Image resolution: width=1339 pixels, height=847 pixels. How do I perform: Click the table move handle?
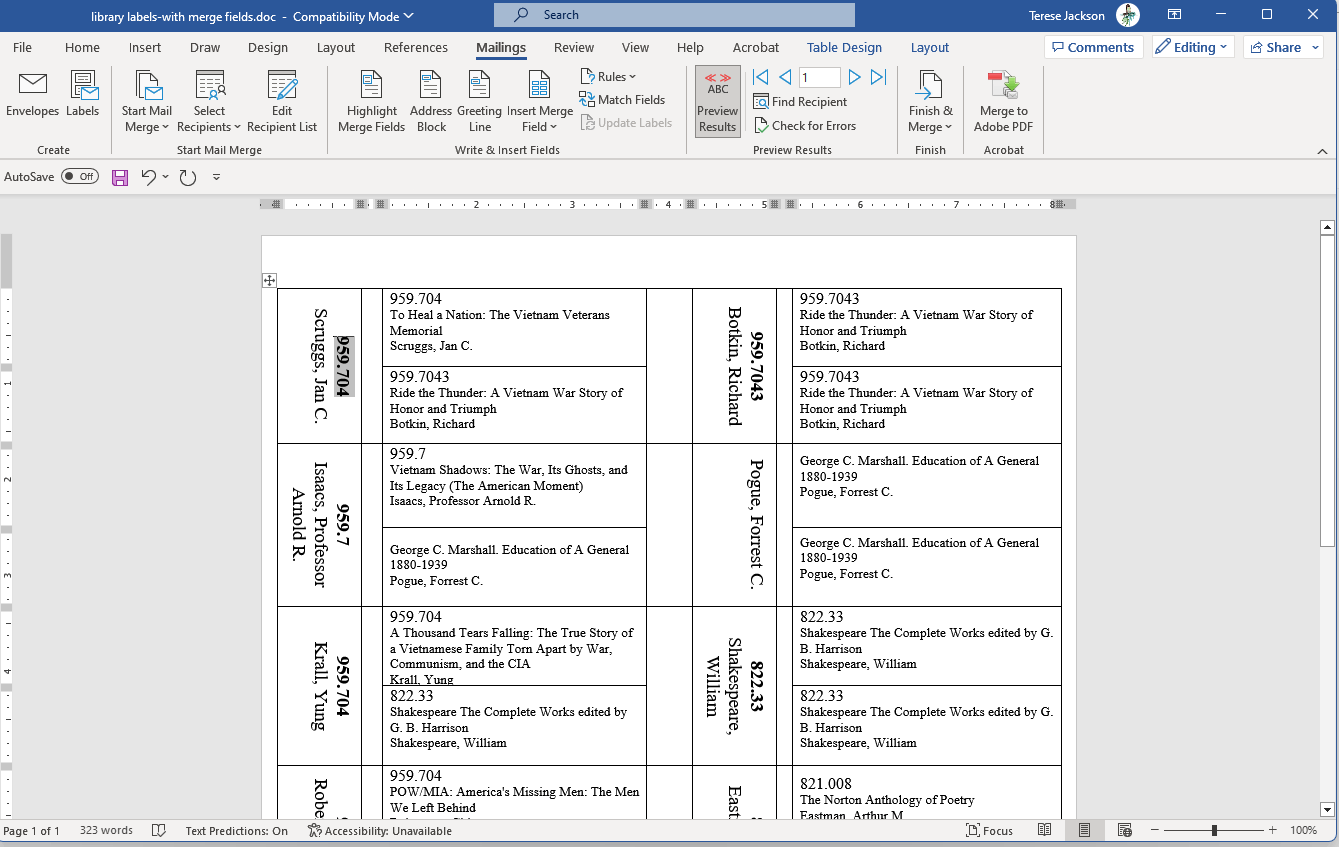[x=269, y=280]
